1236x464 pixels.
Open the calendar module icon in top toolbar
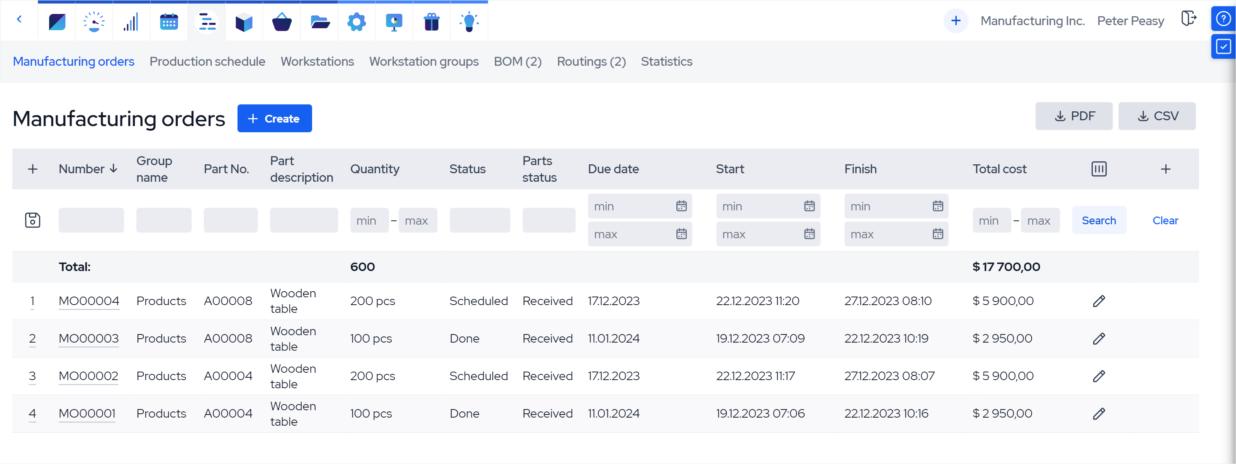click(x=169, y=21)
